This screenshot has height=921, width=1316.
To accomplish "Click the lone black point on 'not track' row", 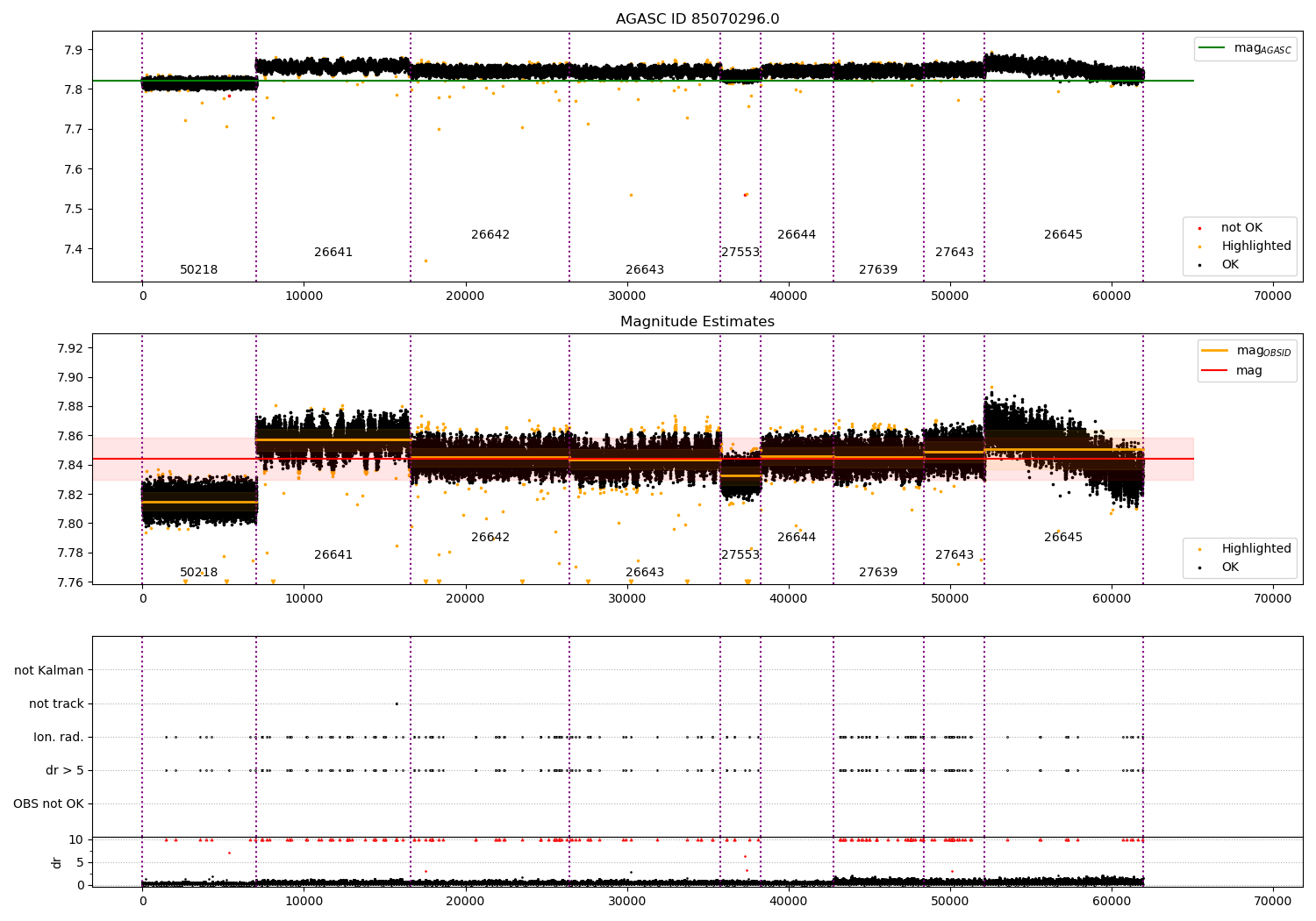I will (397, 703).
